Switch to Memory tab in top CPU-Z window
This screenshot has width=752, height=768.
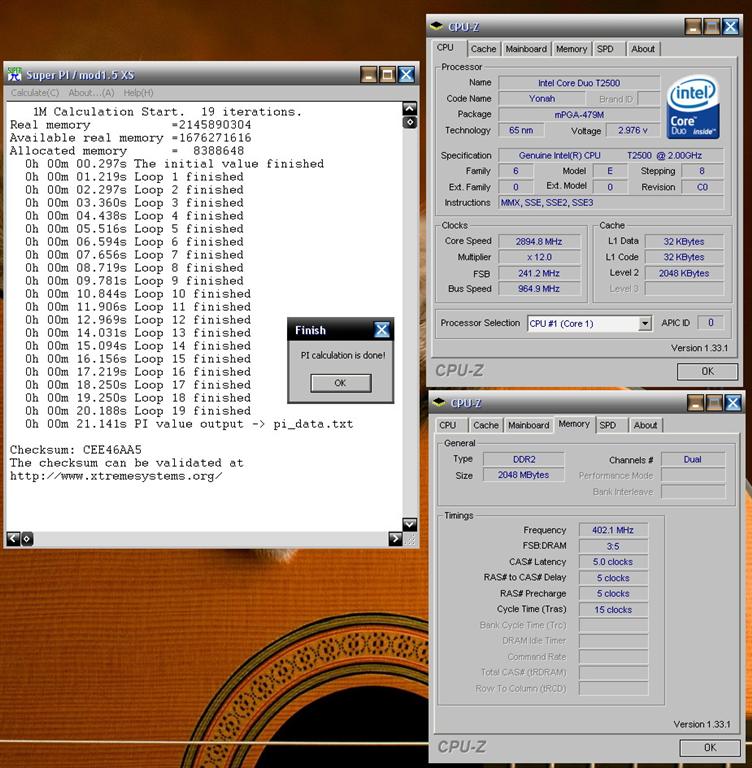(x=571, y=49)
